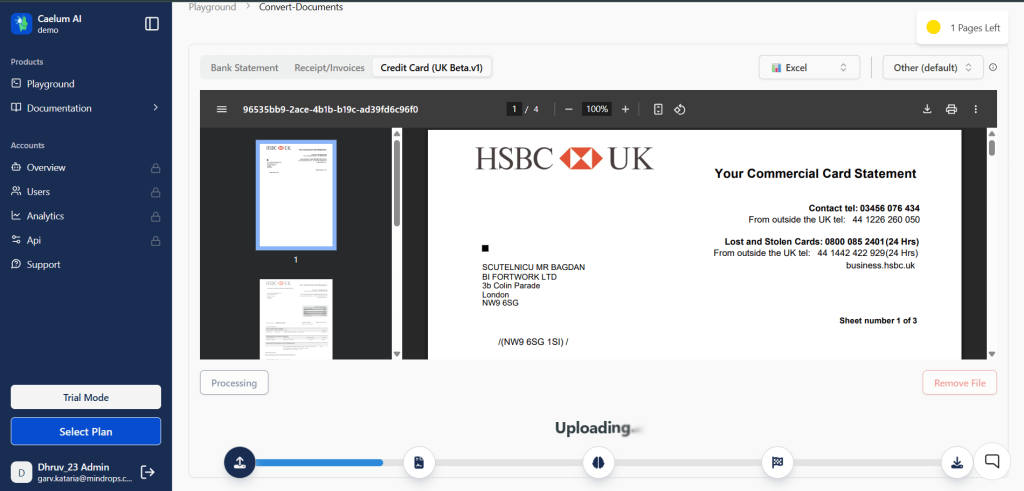Click the info icon next to Other dropdown
Image resolution: width=1024 pixels, height=491 pixels.
coord(993,67)
